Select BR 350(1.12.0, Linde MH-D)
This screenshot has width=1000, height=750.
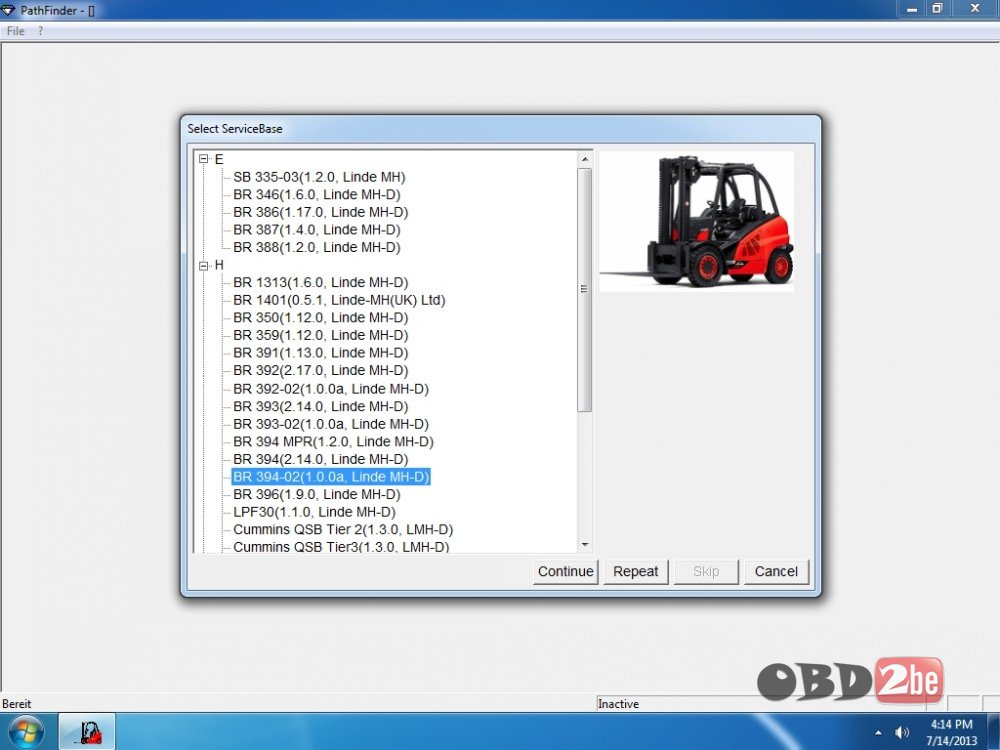(x=320, y=318)
